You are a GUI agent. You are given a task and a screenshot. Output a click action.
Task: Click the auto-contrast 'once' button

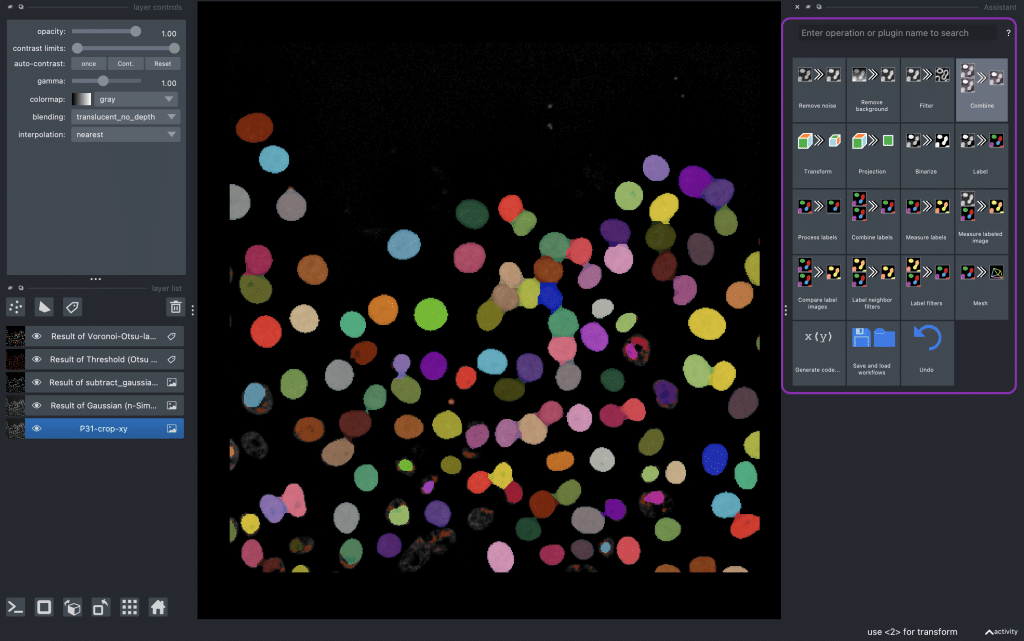(x=89, y=64)
